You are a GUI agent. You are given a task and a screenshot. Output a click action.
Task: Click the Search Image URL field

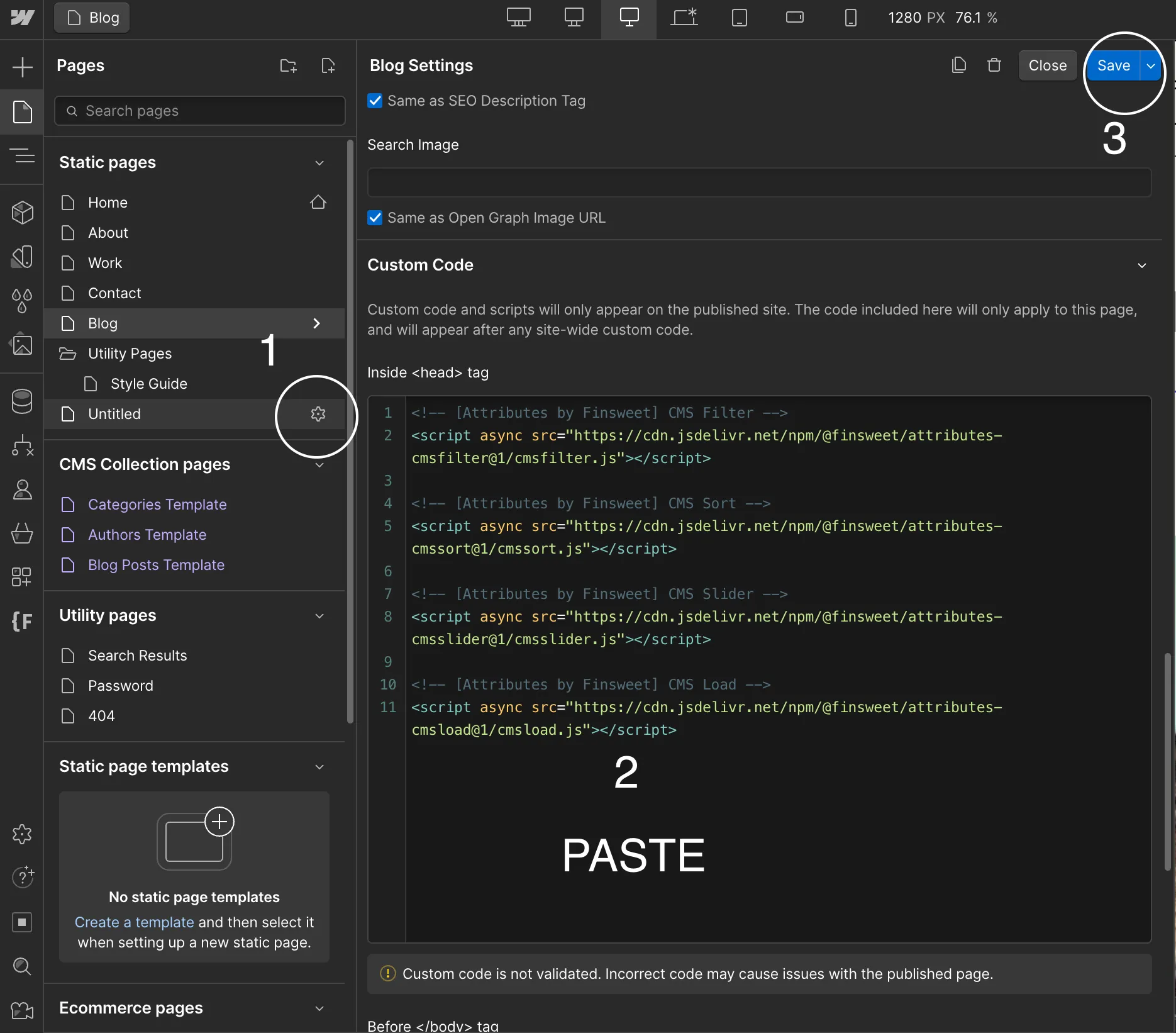759,182
